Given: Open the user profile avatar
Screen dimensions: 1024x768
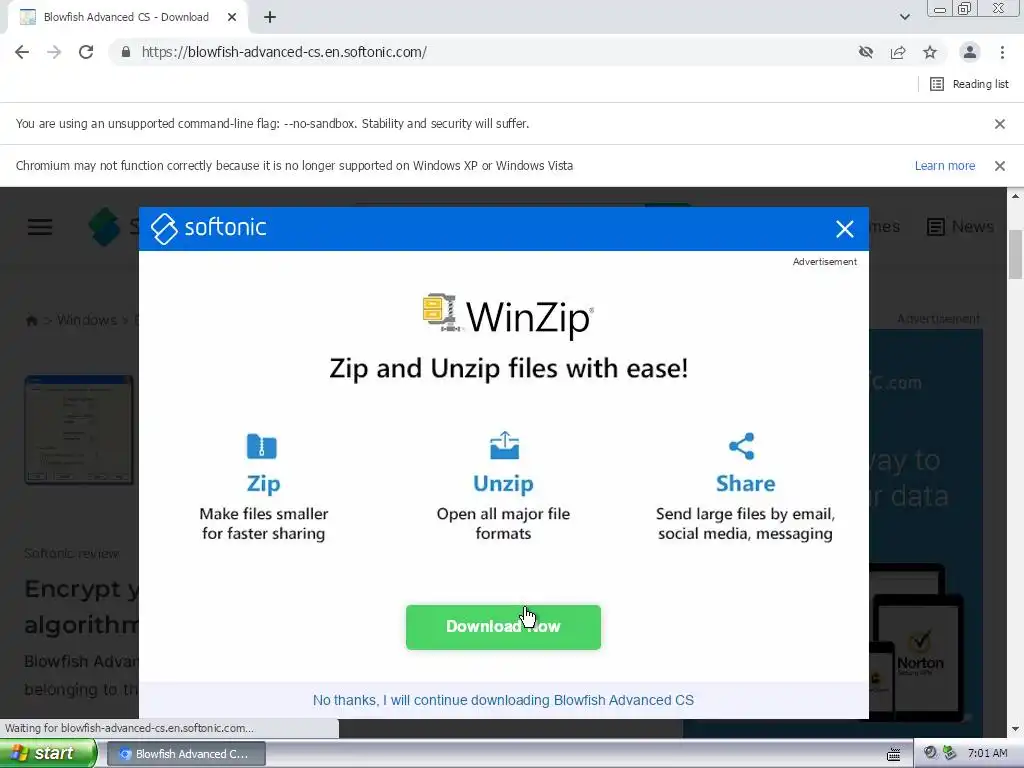Looking at the screenshot, I should pos(970,52).
